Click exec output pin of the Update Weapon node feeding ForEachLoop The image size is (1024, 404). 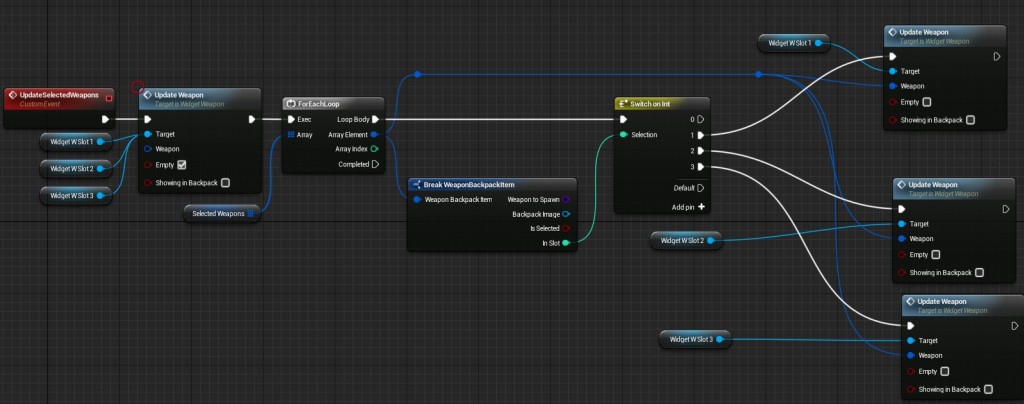point(252,119)
